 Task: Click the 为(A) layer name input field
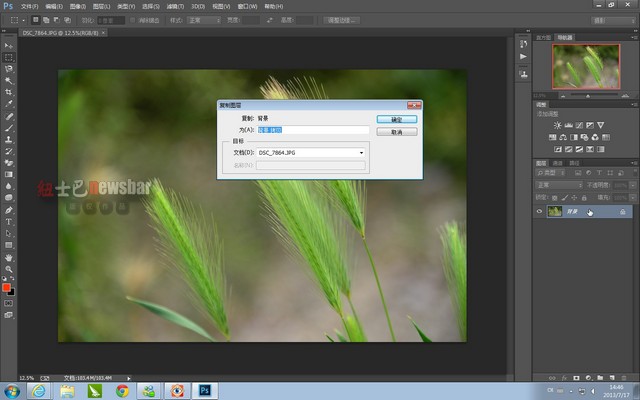pos(312,129)
